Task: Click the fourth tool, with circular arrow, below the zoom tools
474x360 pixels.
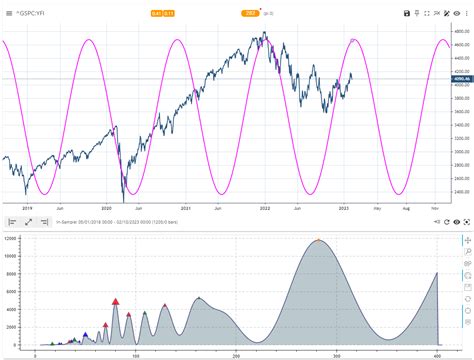Action: [x=468, y=276]
